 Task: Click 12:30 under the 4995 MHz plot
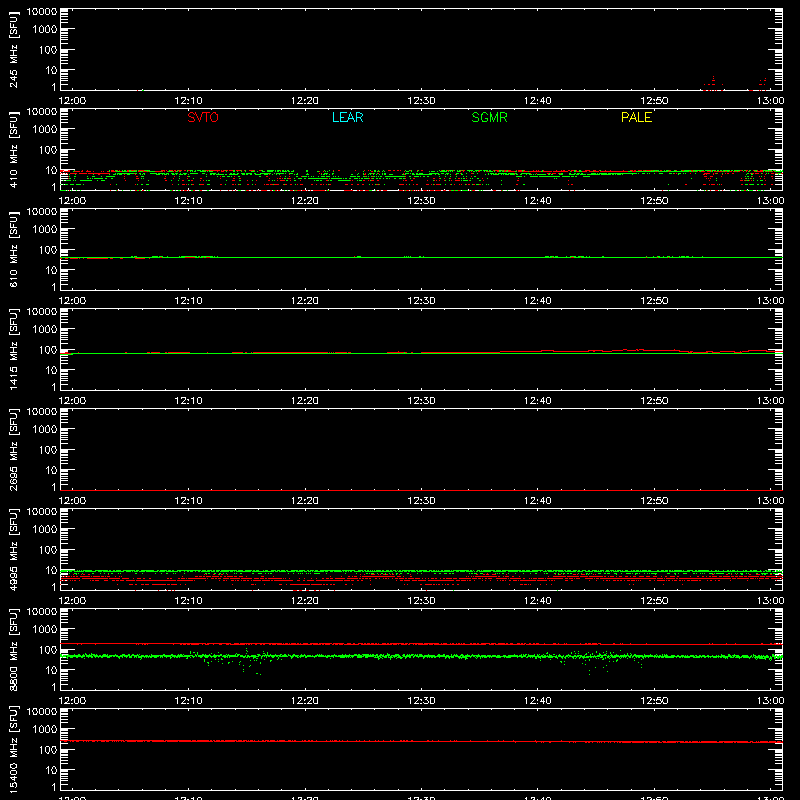tap(421, 601)
